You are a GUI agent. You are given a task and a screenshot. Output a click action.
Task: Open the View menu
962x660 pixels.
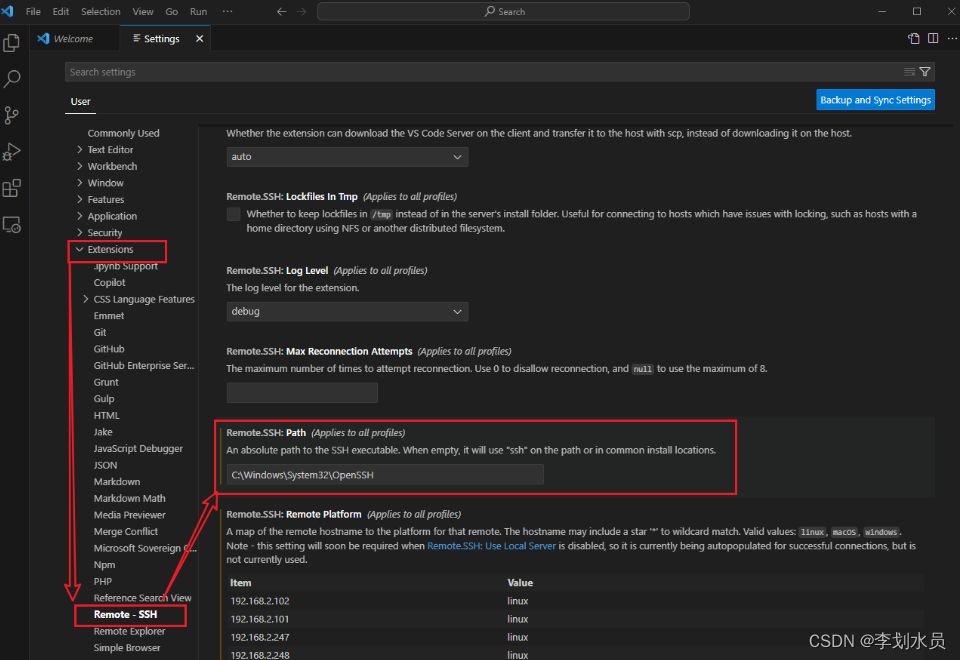[143, 11]
